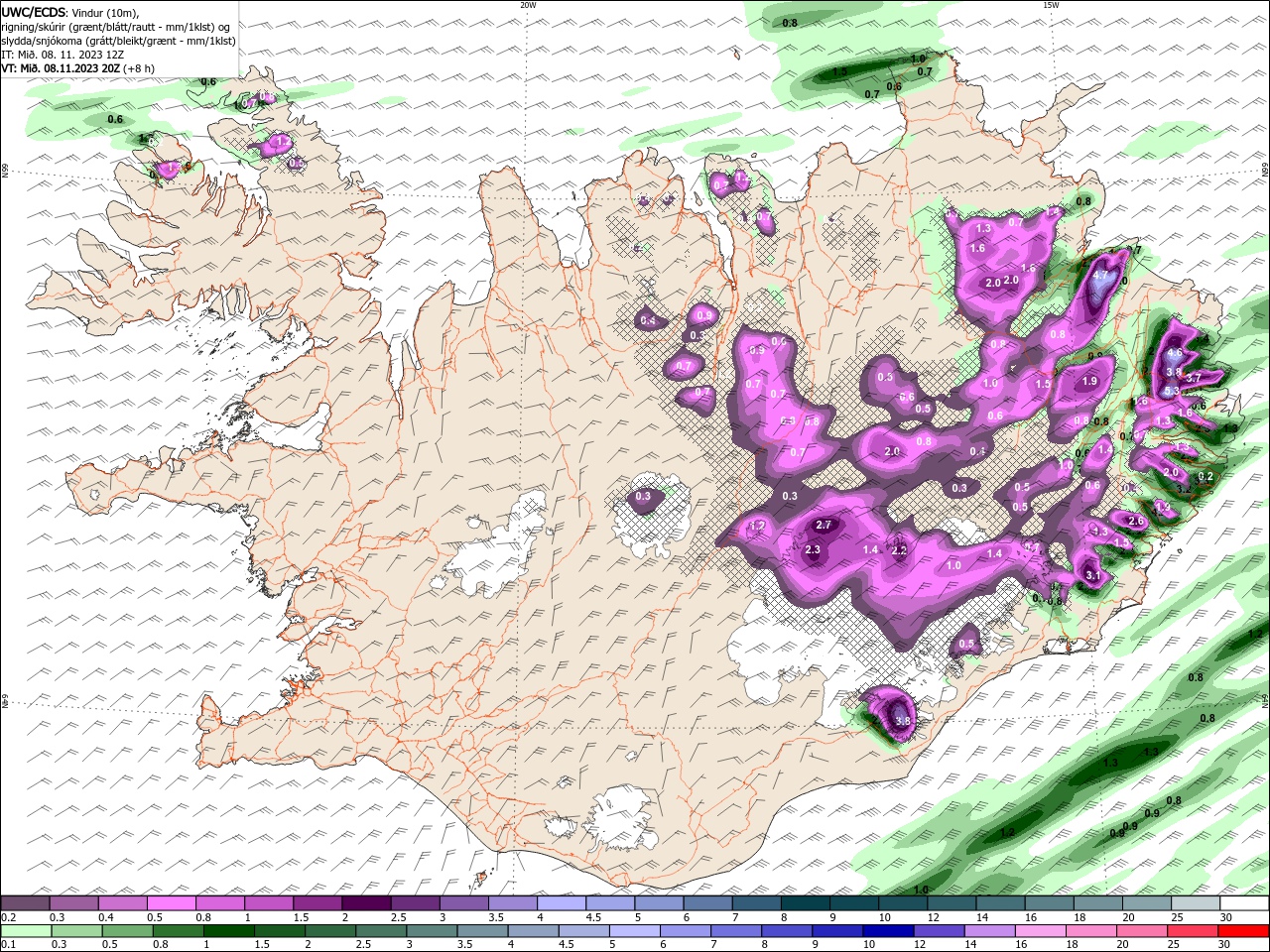Screen dimensions: 1270x952
Task: Pick the dark purple snow swatch starting at 2
Action: point(366,903)
